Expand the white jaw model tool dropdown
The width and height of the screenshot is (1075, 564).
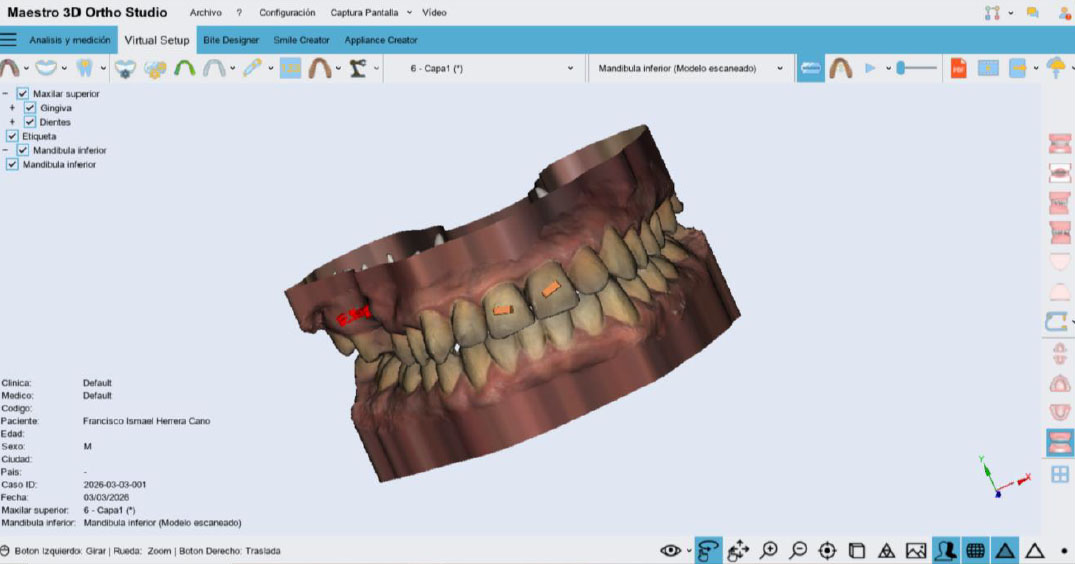64,69
